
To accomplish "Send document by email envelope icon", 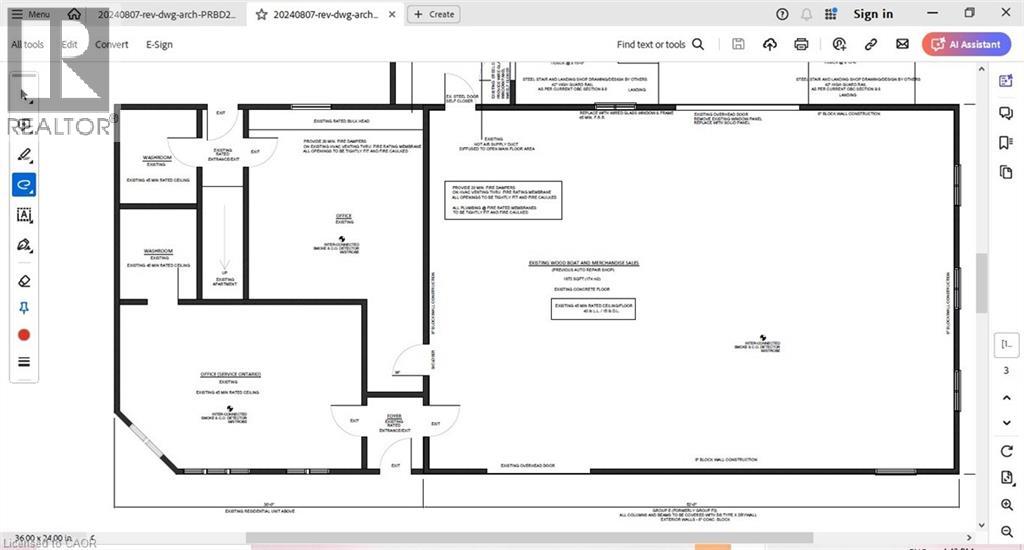I will pos(902,44).
